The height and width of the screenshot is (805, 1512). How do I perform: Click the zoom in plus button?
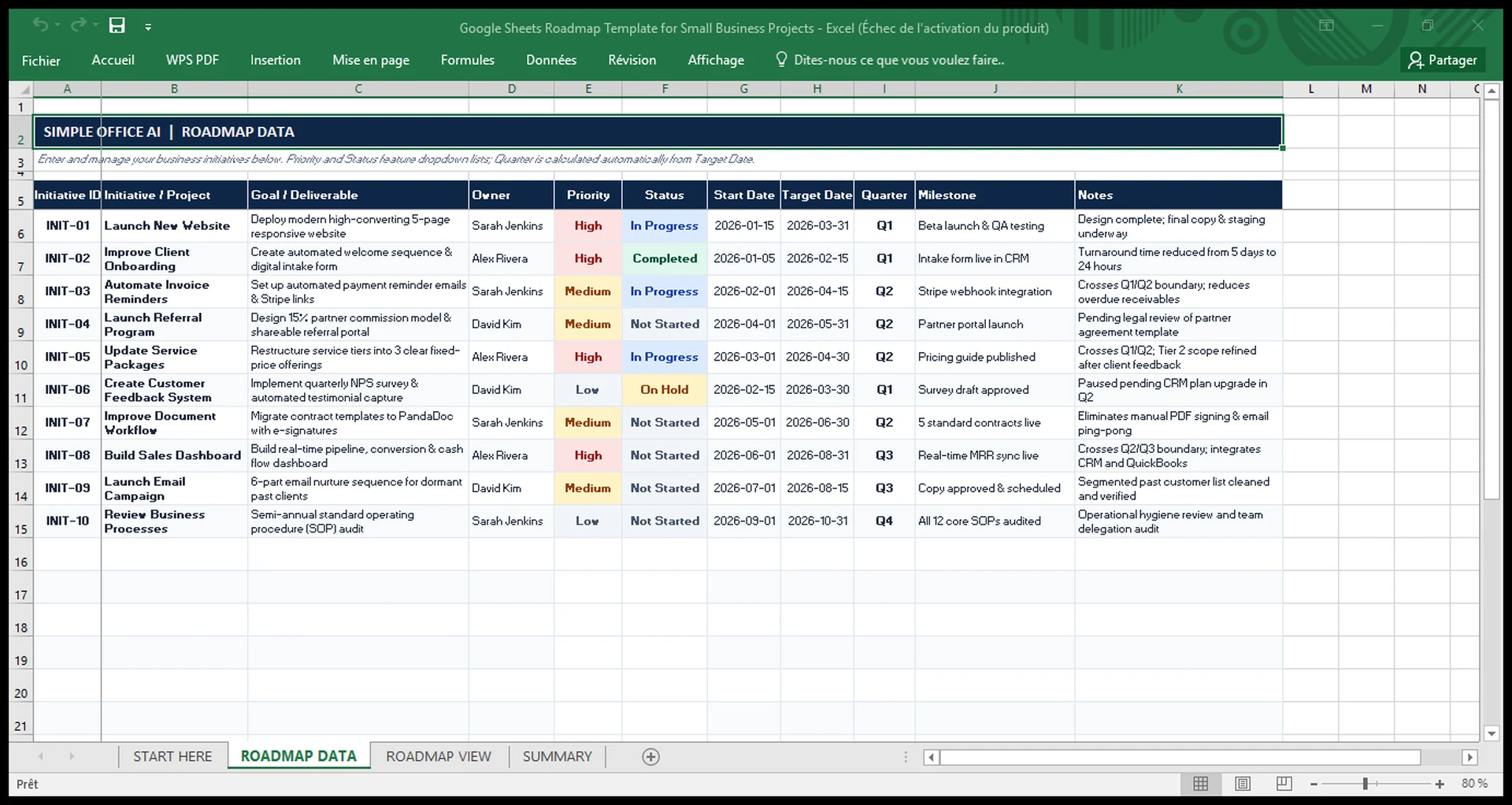point(1440,785)
